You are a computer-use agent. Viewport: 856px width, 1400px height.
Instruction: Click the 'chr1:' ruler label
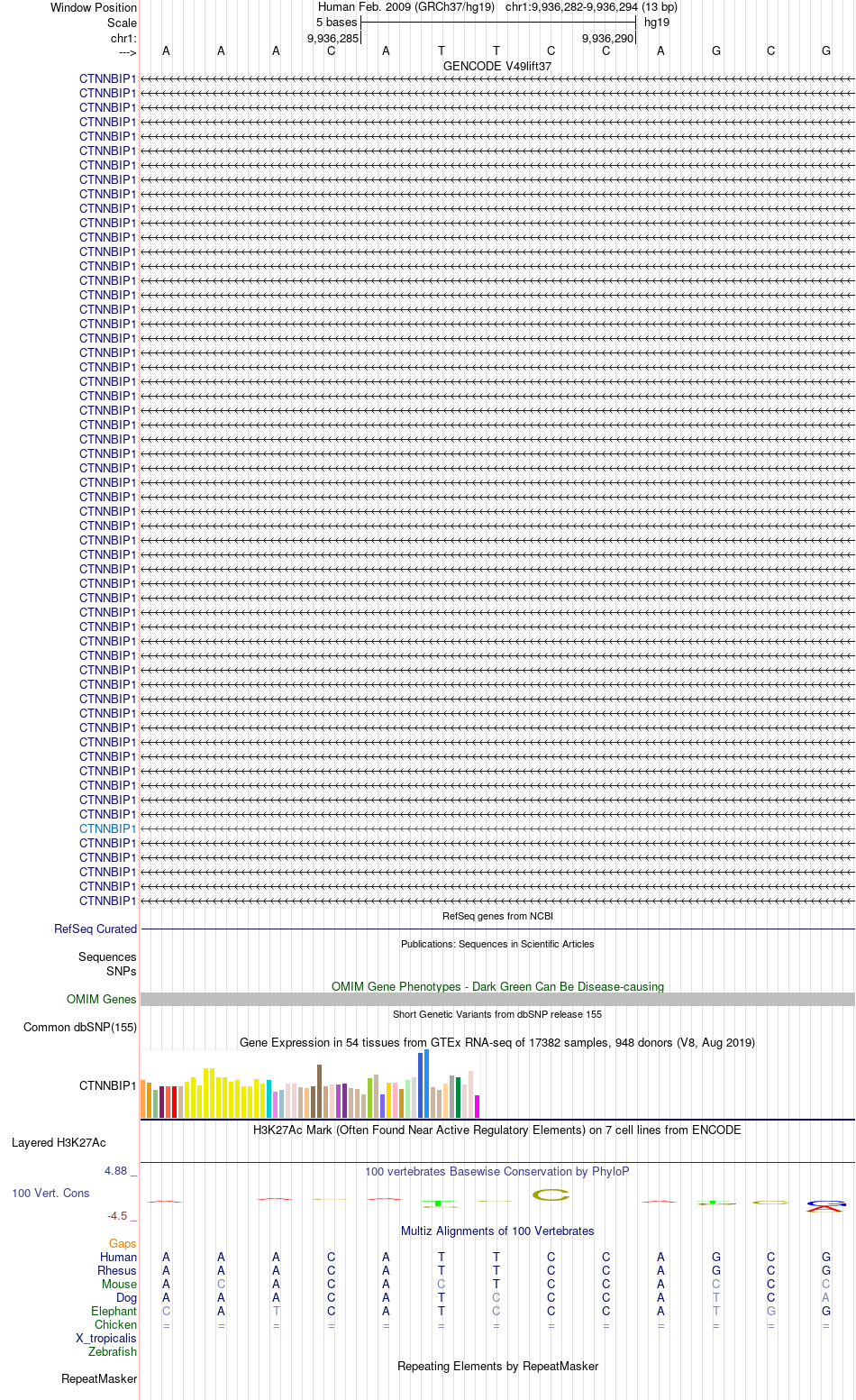pos(123,38)
